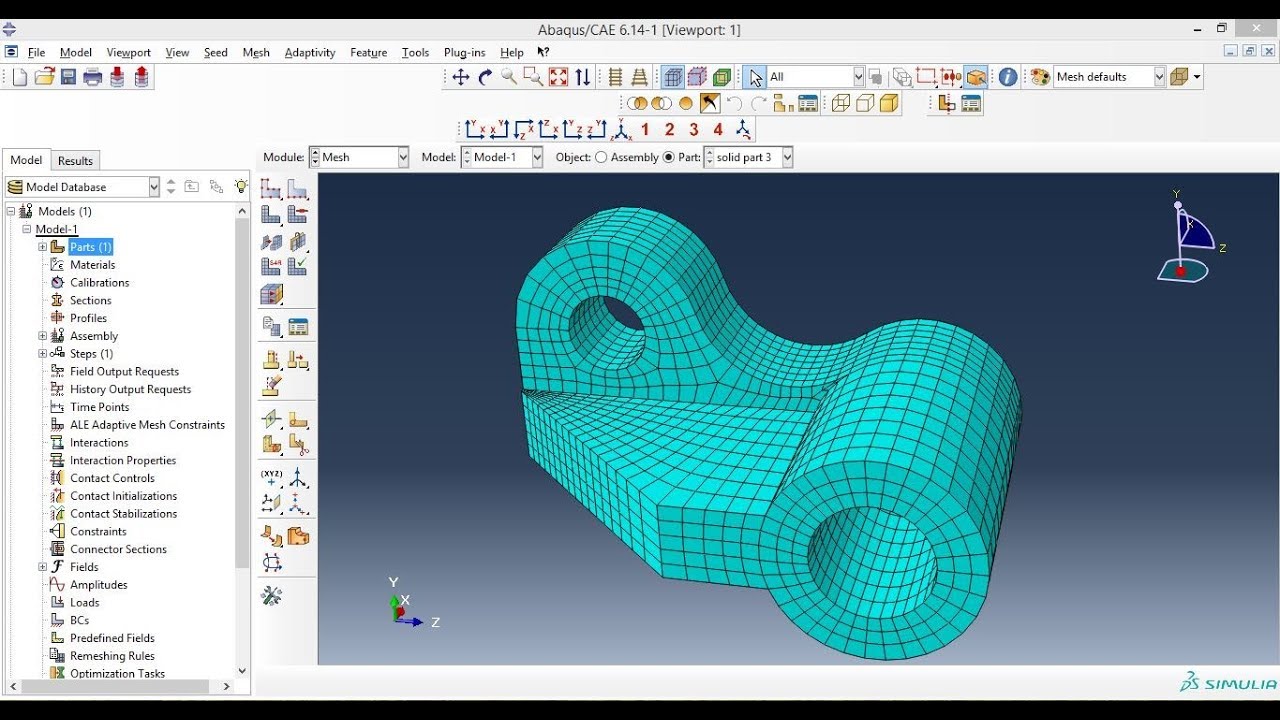The image size is (1280, 720).
Task: Click the Seed Part tool icon
Action: [x=271, y=189]
